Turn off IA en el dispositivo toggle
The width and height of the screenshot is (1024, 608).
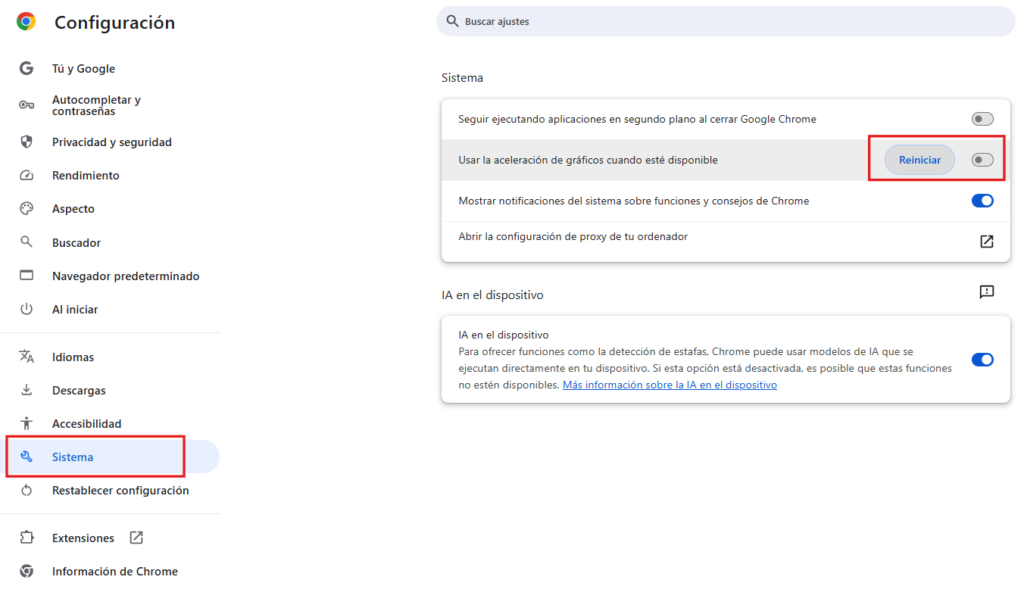pyautogui.click(x=982, y=360)
